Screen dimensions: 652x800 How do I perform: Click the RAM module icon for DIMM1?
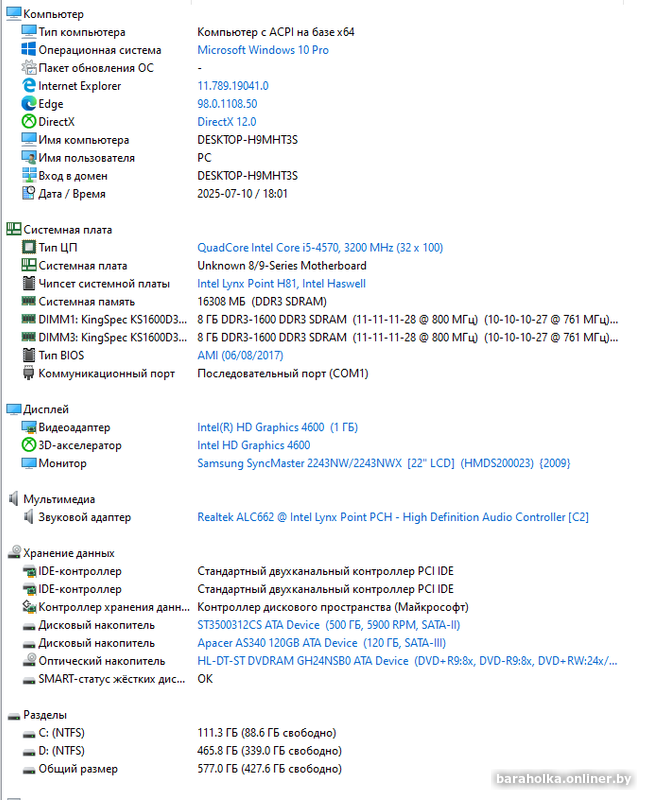pos(29,319)
